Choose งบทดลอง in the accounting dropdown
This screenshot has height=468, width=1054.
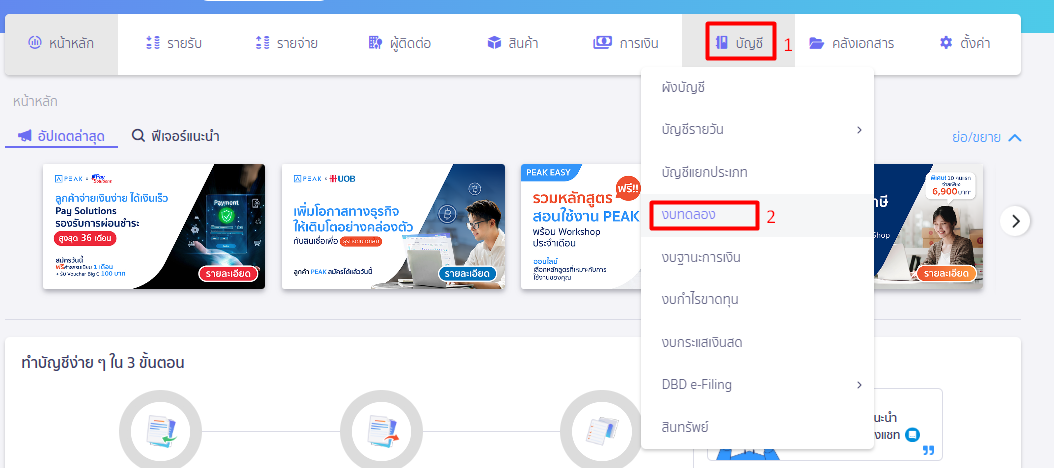point(758,215)
